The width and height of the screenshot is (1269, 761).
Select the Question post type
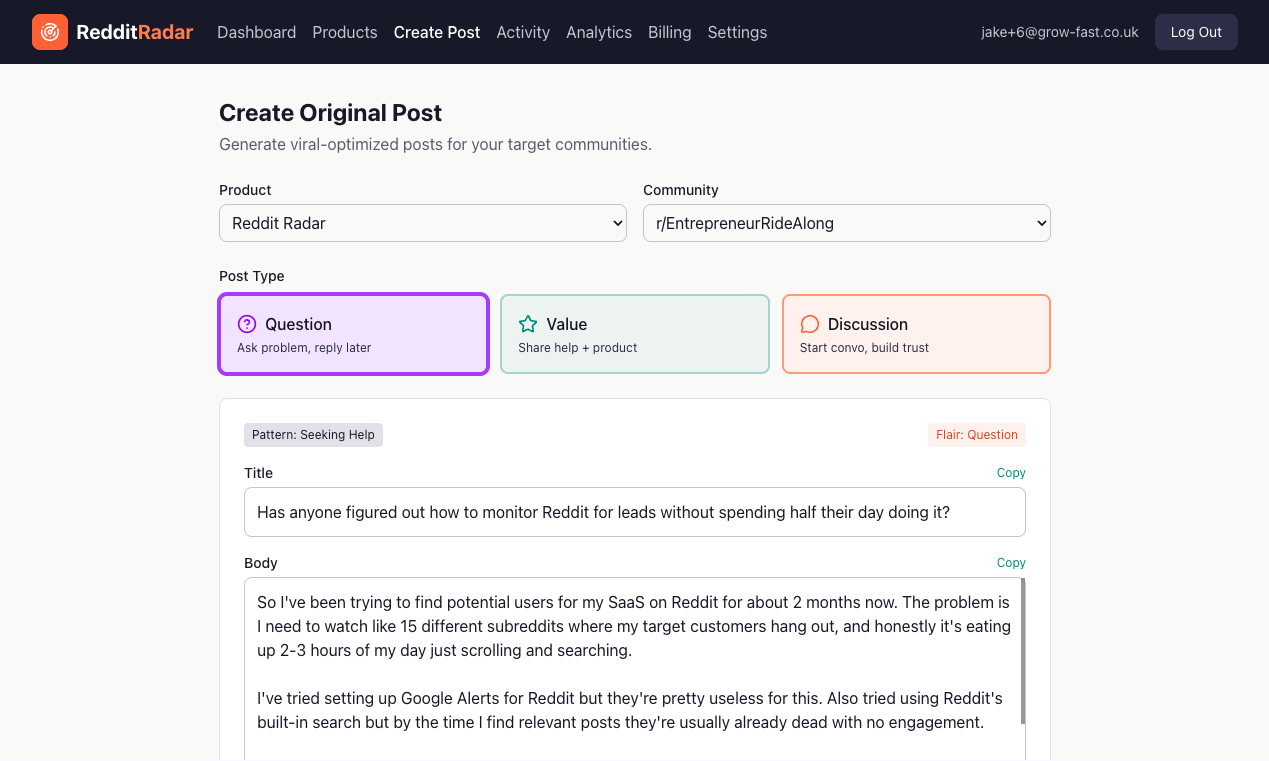[x=353, y=333]
